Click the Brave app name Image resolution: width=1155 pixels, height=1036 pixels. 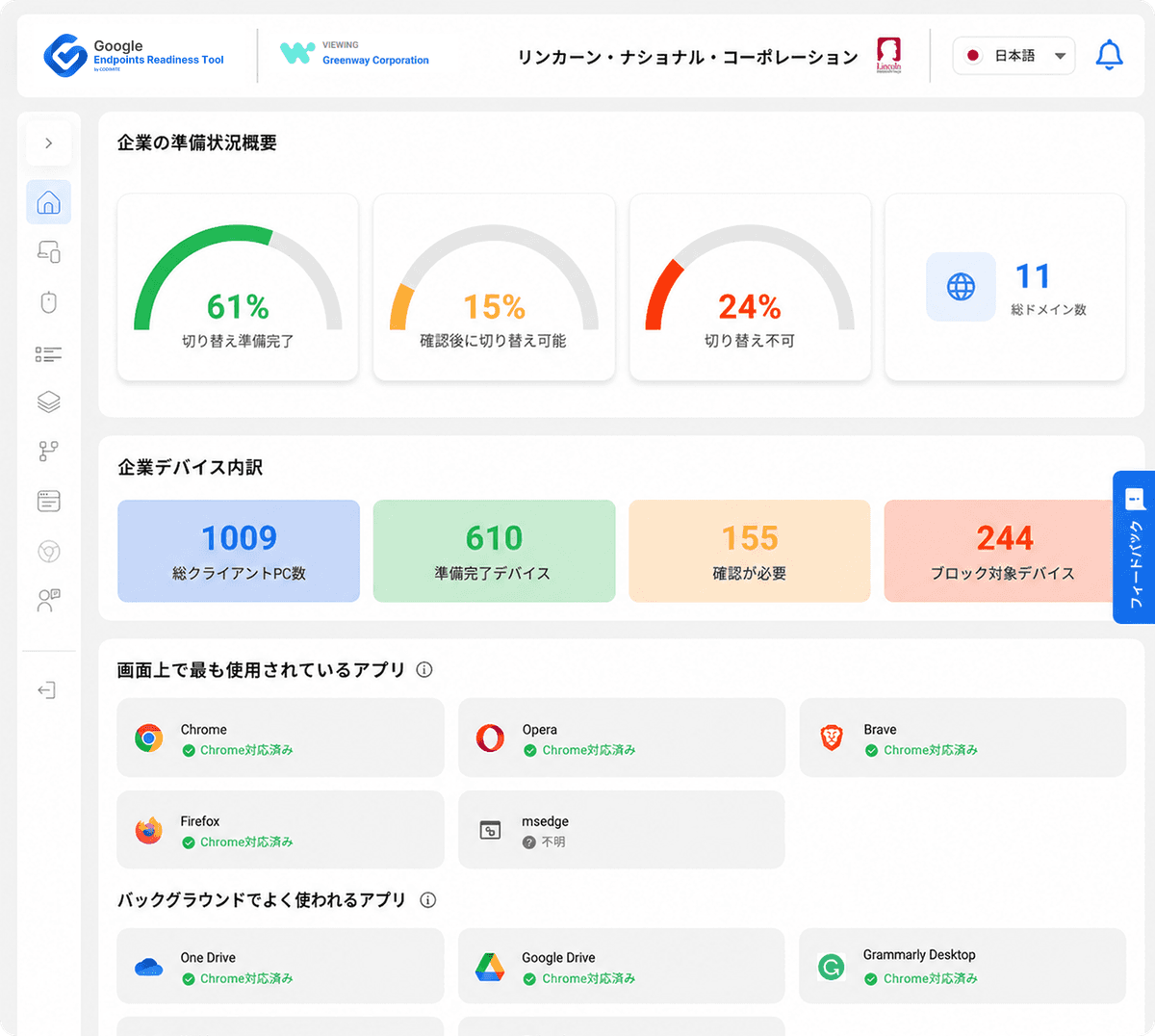[880, 730]
